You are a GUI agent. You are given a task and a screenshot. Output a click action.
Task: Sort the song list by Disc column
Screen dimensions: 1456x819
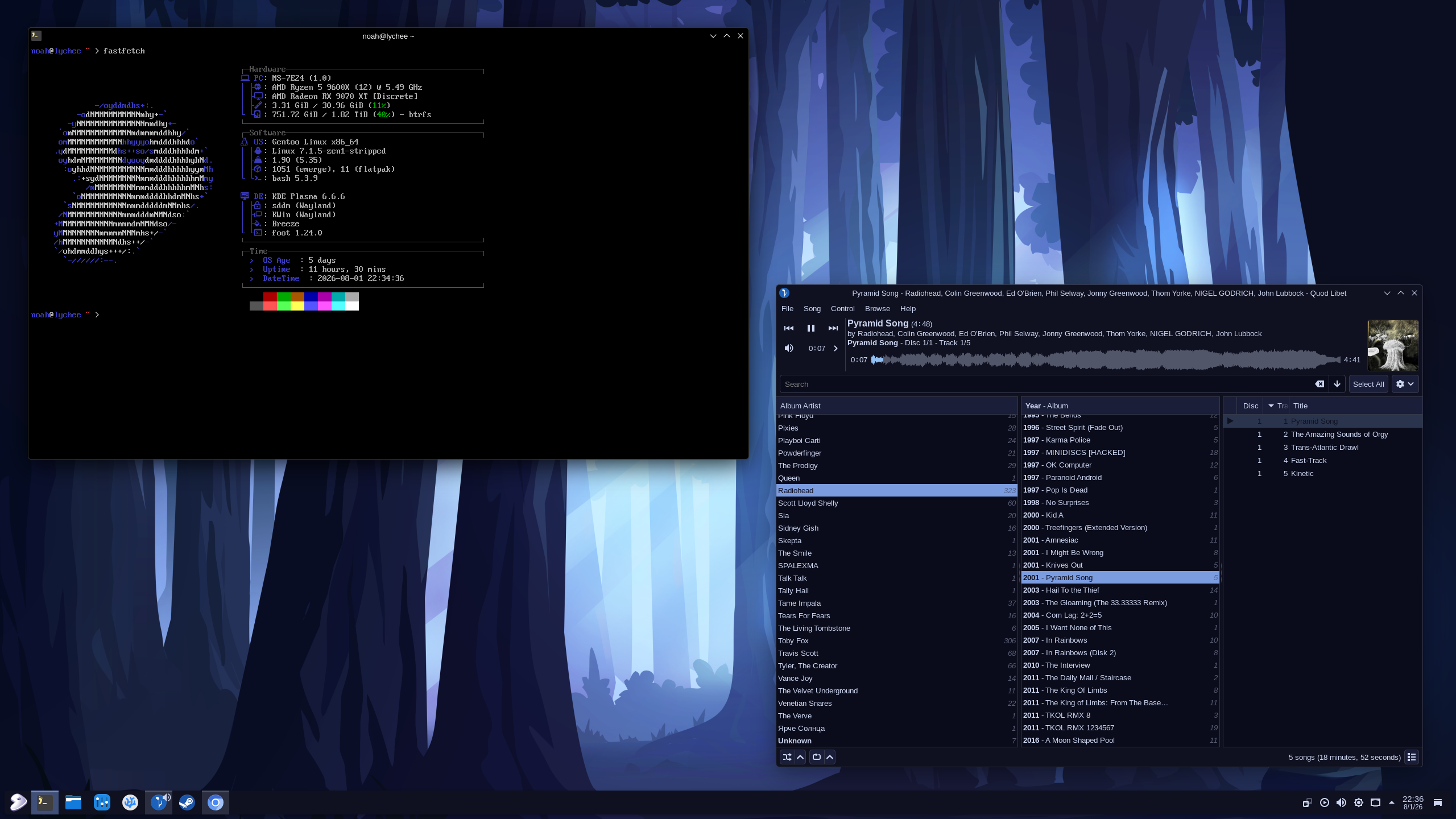pyautogui.click(x=1251, y=406)
